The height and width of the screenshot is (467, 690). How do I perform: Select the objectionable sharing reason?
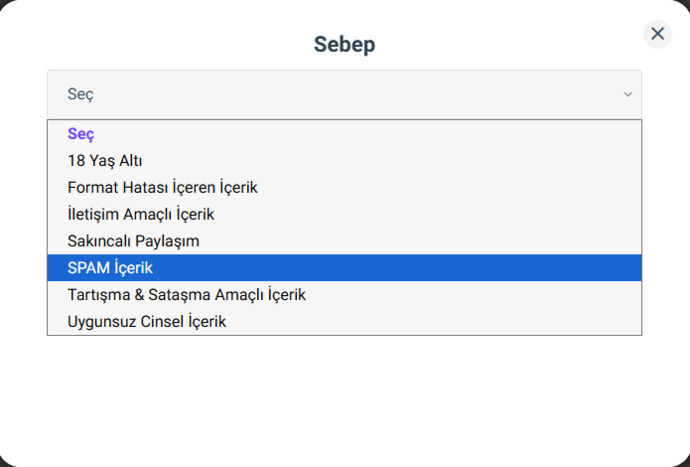[344, 241]
